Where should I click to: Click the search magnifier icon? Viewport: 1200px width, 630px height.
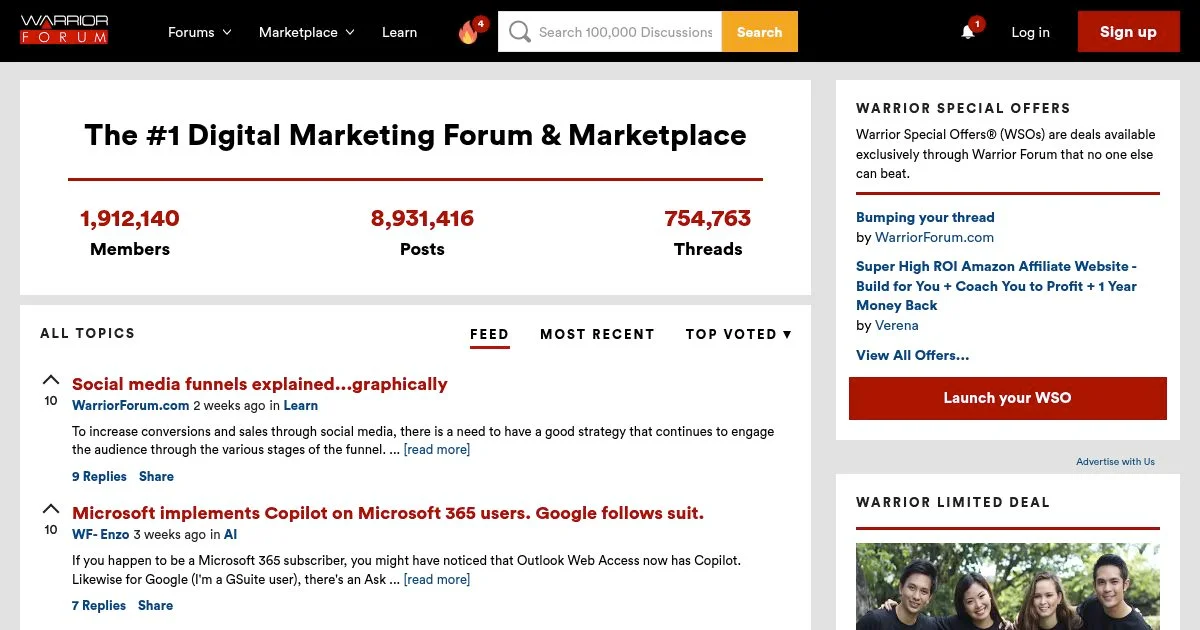coord(518,32)
